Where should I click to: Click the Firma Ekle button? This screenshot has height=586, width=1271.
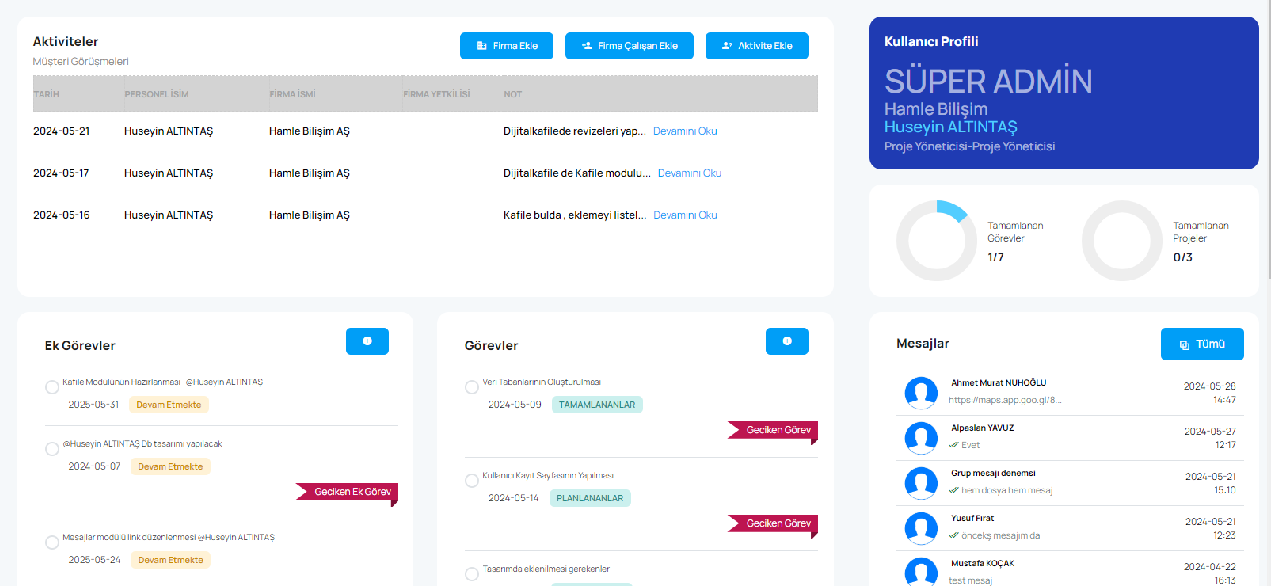coord(506,46)
